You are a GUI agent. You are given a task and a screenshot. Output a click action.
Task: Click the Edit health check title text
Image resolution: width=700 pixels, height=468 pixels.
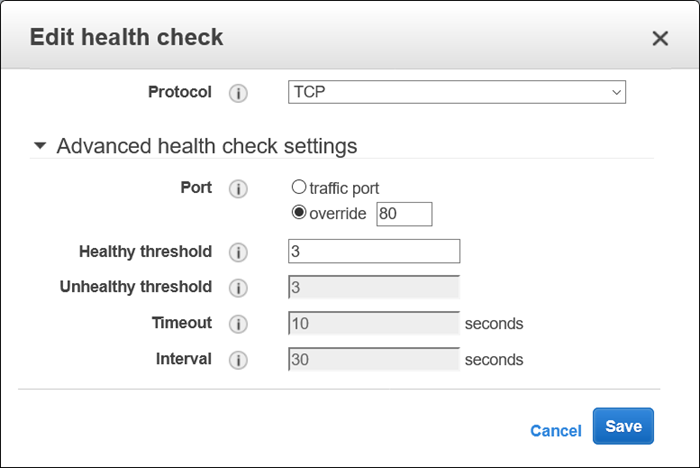(x=127, y=38)
